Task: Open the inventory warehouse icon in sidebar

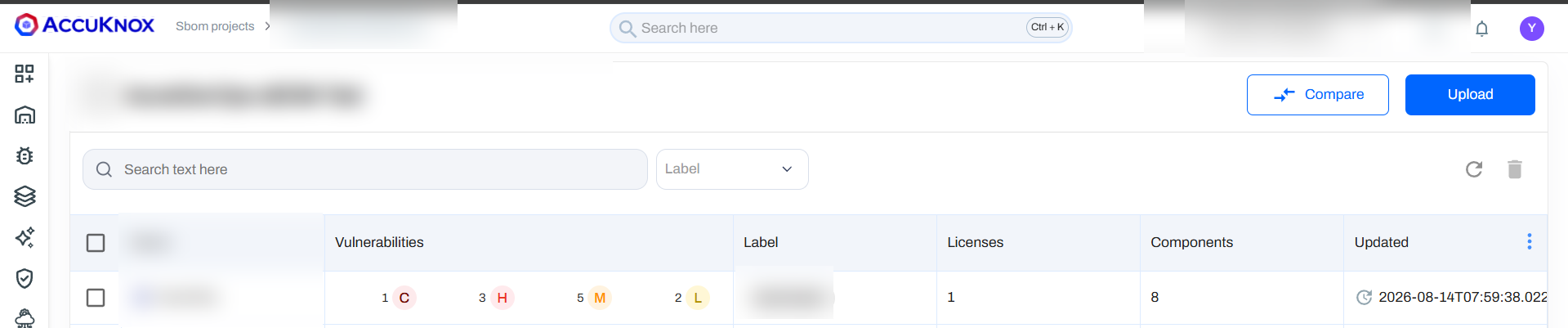Action: pyautogui.click(x=25, y=115)
